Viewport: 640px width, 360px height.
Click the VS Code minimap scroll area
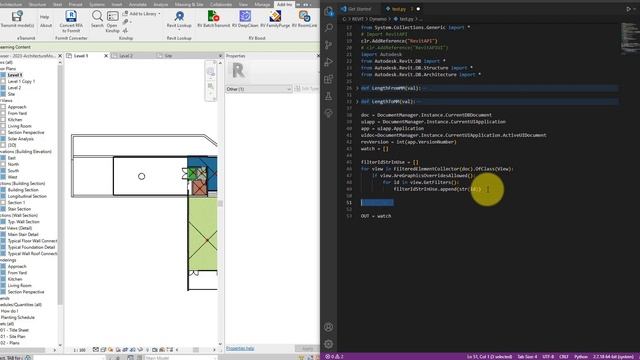pos(629,38)
